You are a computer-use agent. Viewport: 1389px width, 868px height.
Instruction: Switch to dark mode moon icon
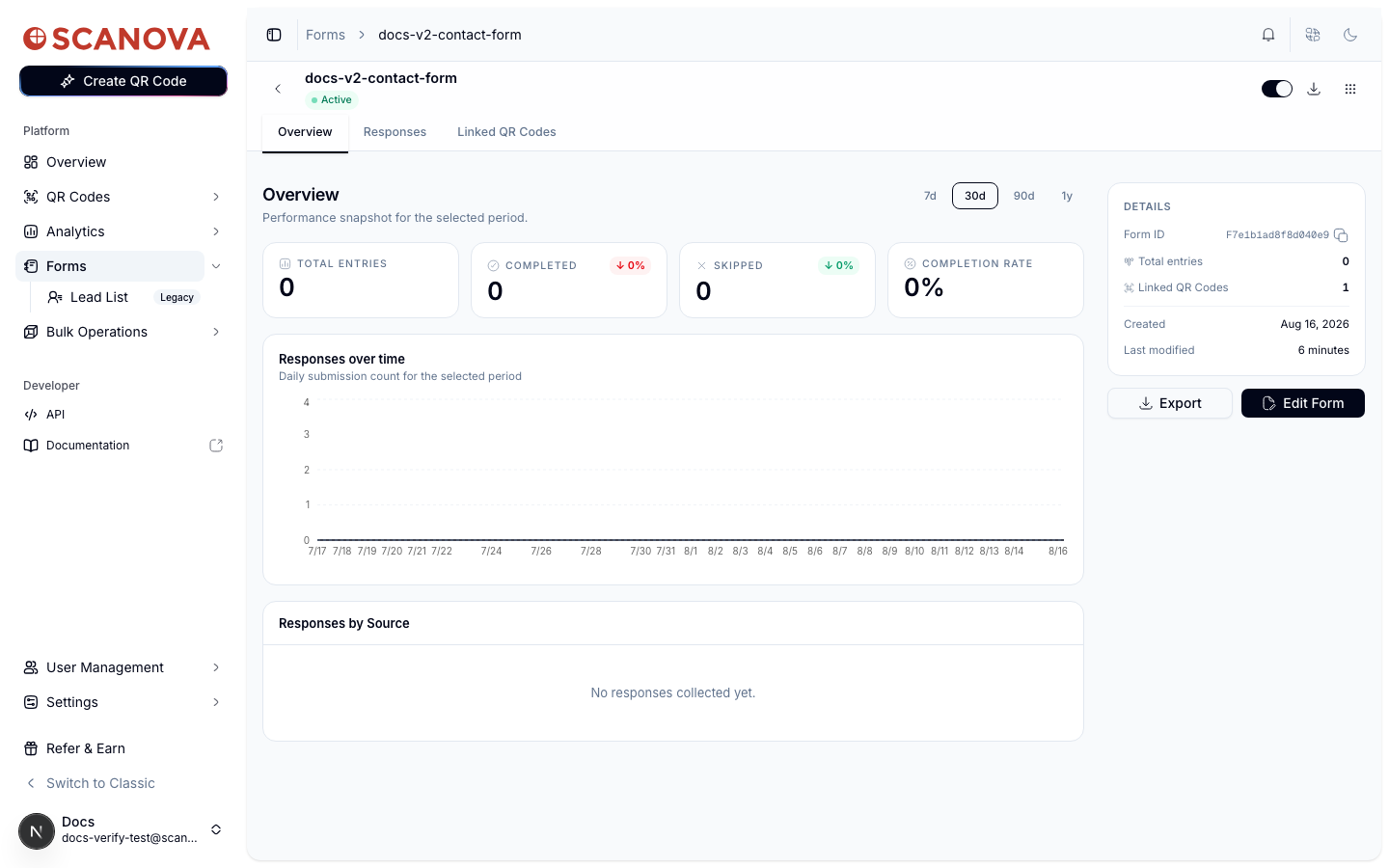[x=1350, y=35]
